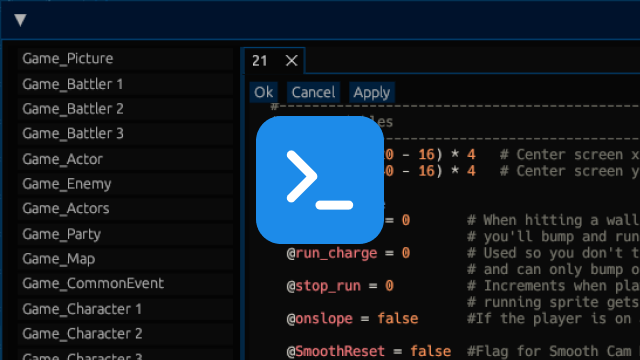Select the Game_CommonEvent script
This screenshot has width=640, height=360.
pyautogui.click(x=125, y=284)
